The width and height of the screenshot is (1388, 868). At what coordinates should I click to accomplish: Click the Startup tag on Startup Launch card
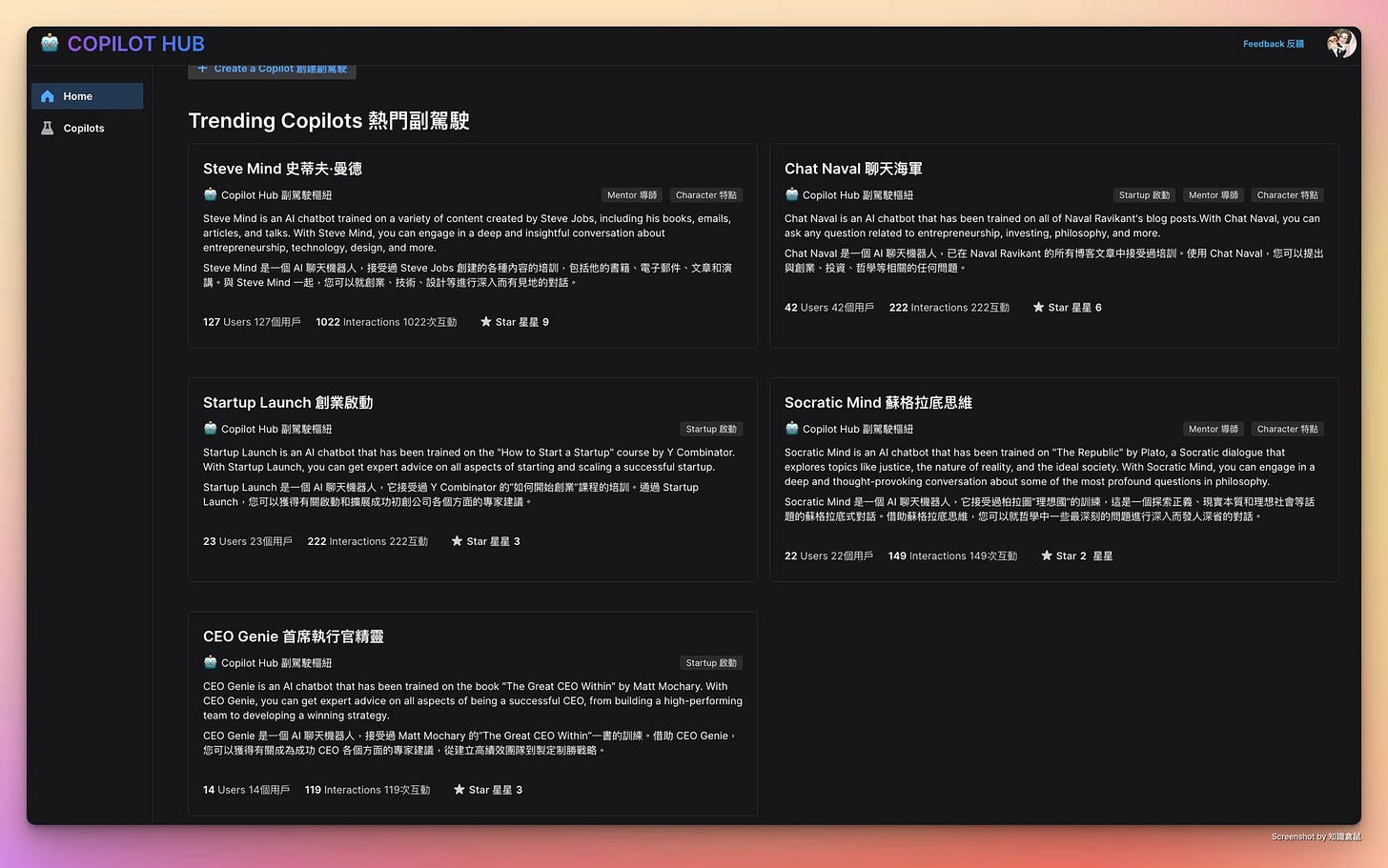point(711,430)
